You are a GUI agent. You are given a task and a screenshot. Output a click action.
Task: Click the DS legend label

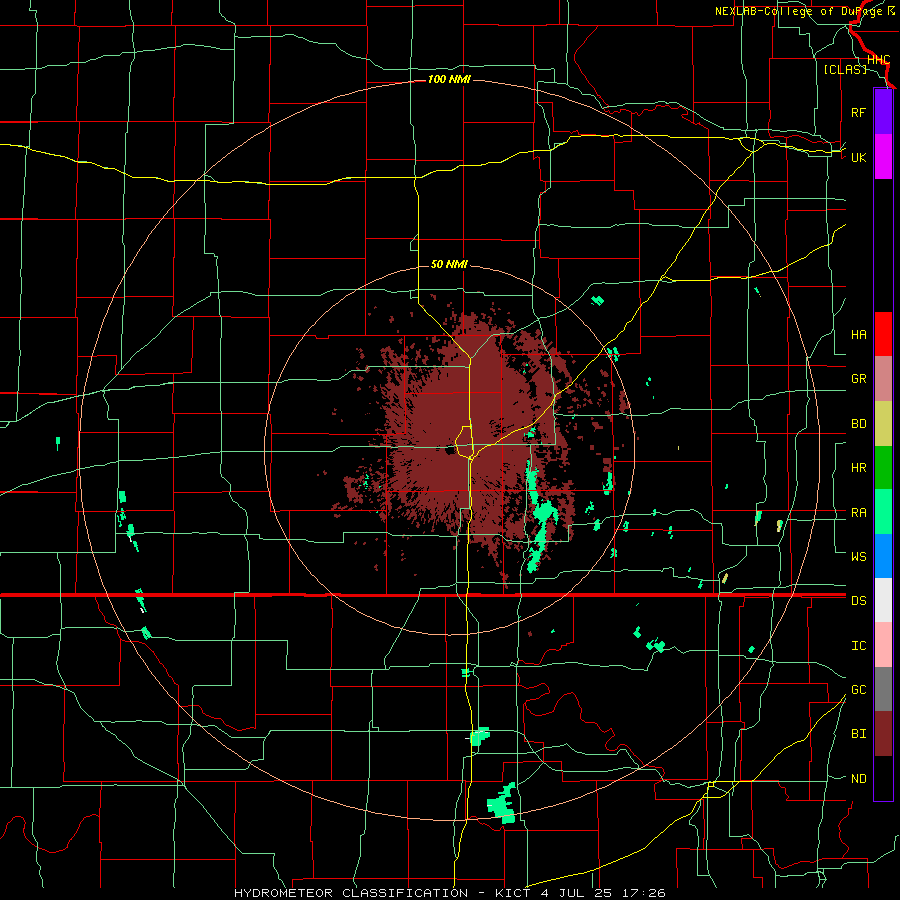click(858, 601)
